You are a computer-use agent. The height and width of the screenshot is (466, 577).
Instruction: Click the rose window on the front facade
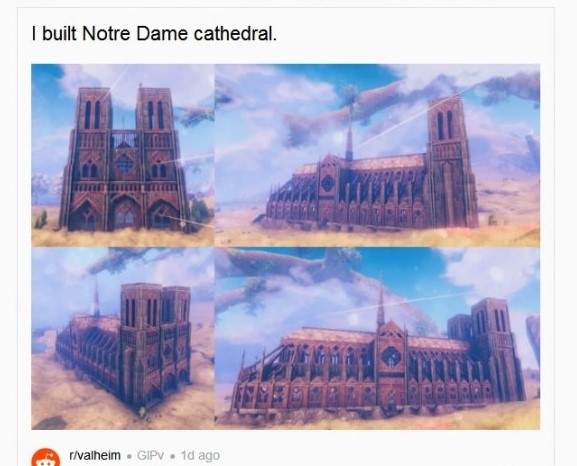pyautogui.click(x=125, y=163)
